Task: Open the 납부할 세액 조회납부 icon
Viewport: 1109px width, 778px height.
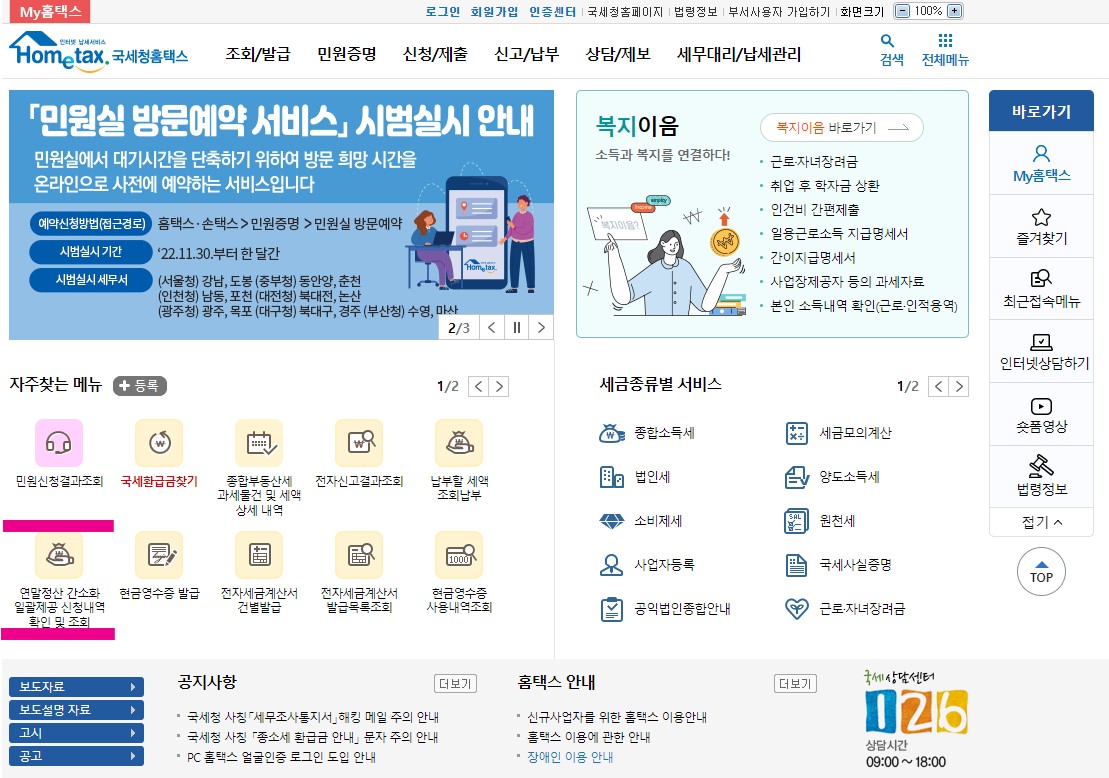Action: pos(459,443)
